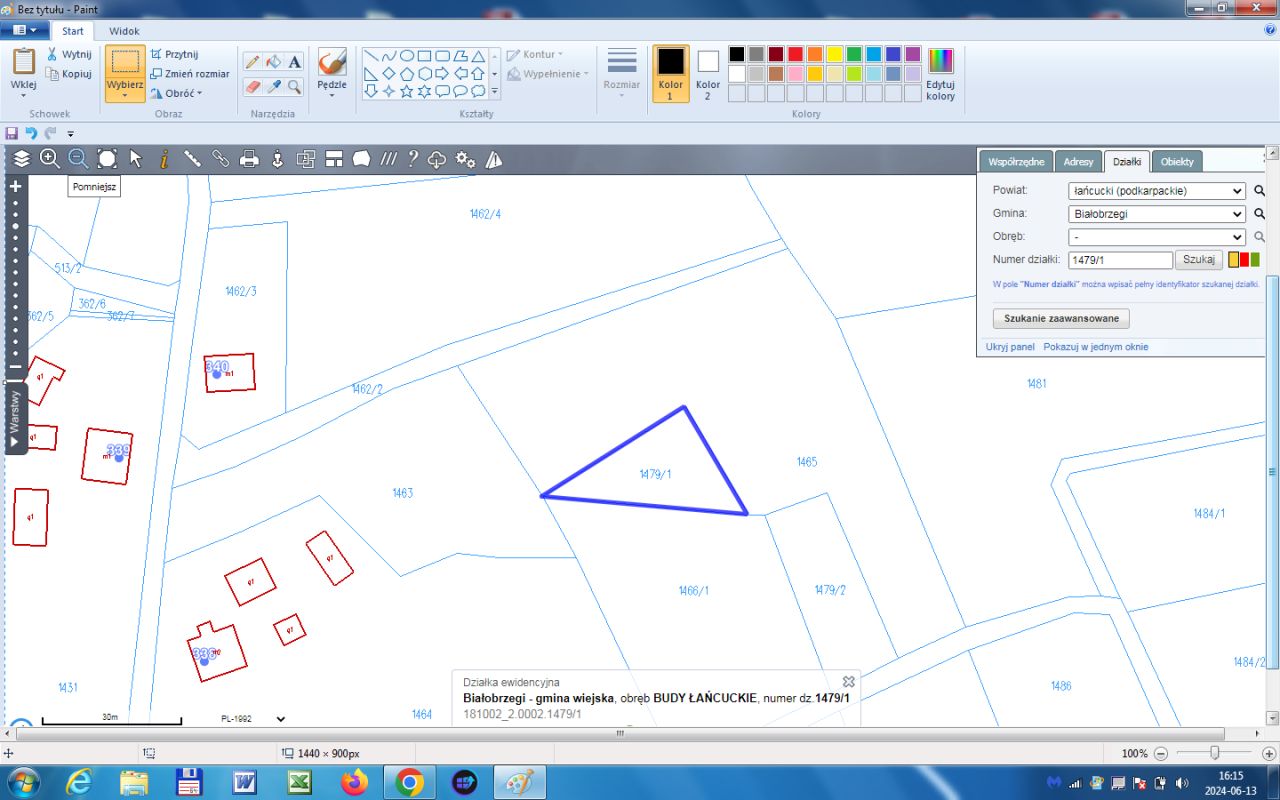Switch active color to Kolor 2
The height and width of the screenshot is (800, 1280).
click(708, 73)
